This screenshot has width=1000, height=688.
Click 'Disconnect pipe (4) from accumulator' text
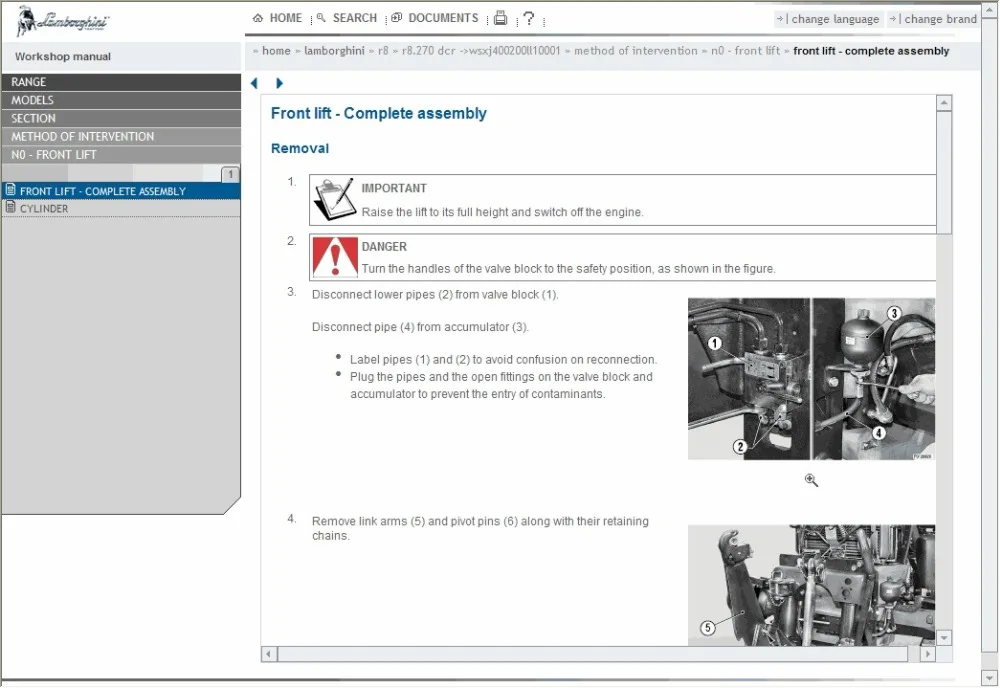coord(420,327)
